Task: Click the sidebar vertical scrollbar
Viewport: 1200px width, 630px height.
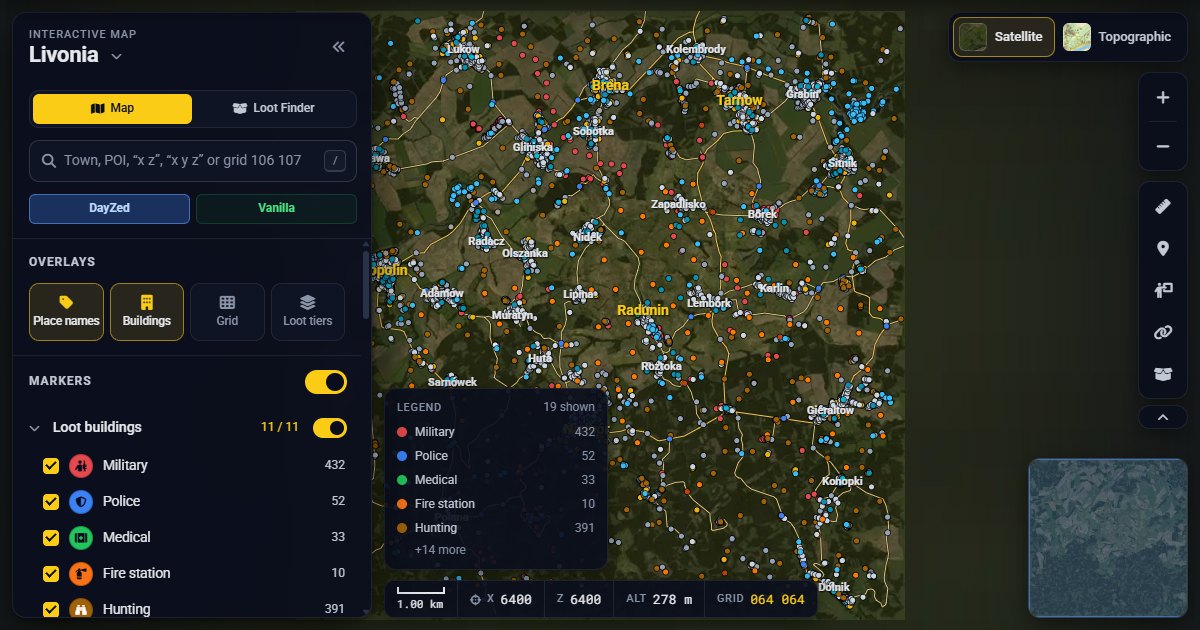Action: point(366,285)
